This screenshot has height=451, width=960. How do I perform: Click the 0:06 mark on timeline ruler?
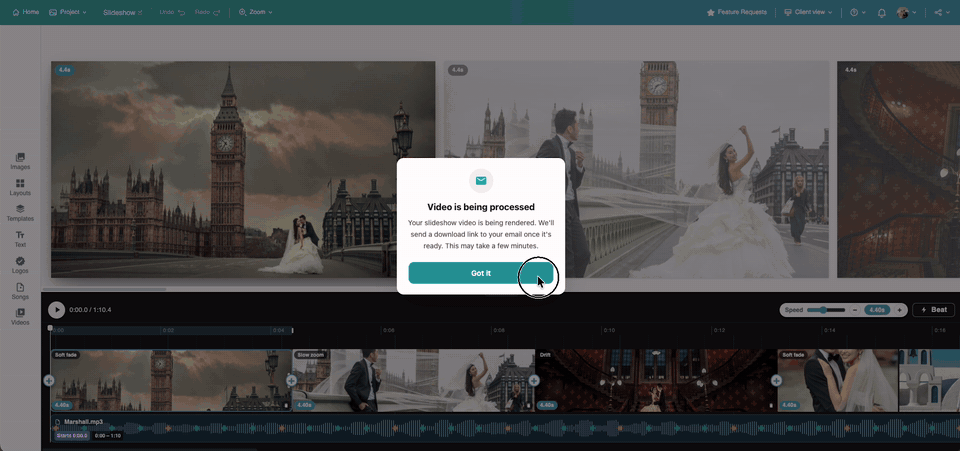click(x=389, y=330)
